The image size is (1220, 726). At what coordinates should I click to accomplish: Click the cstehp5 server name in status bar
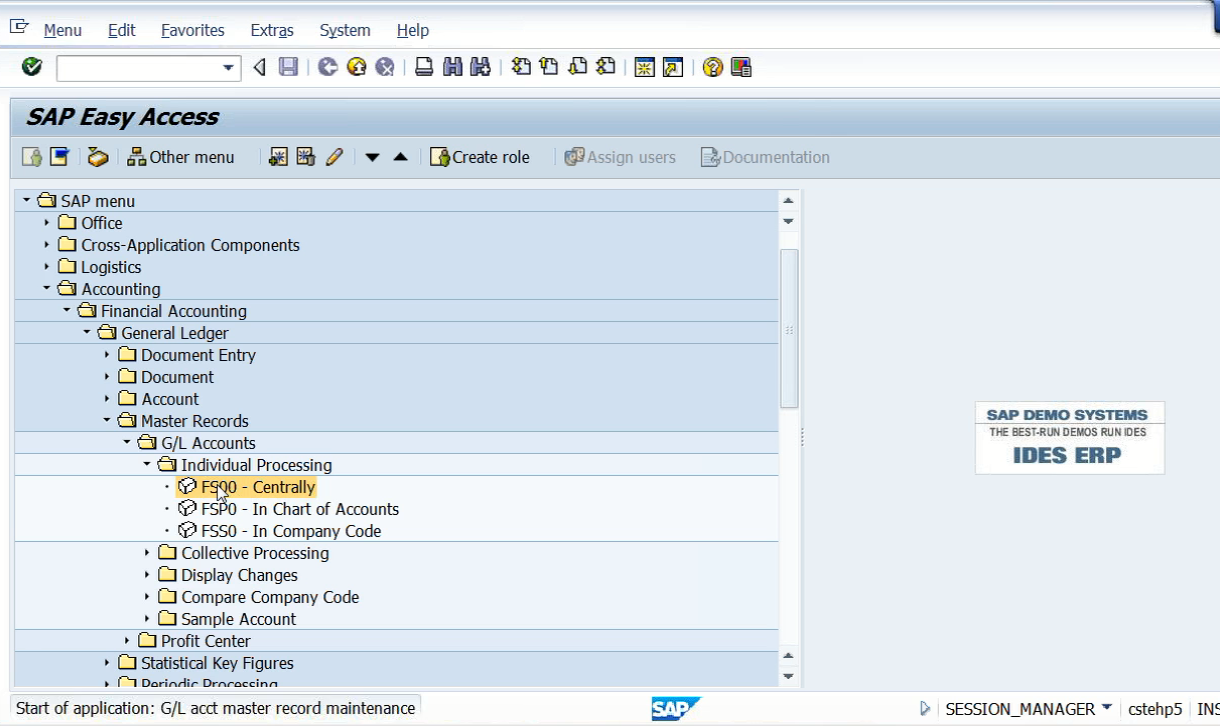(x=1155, y=708)
